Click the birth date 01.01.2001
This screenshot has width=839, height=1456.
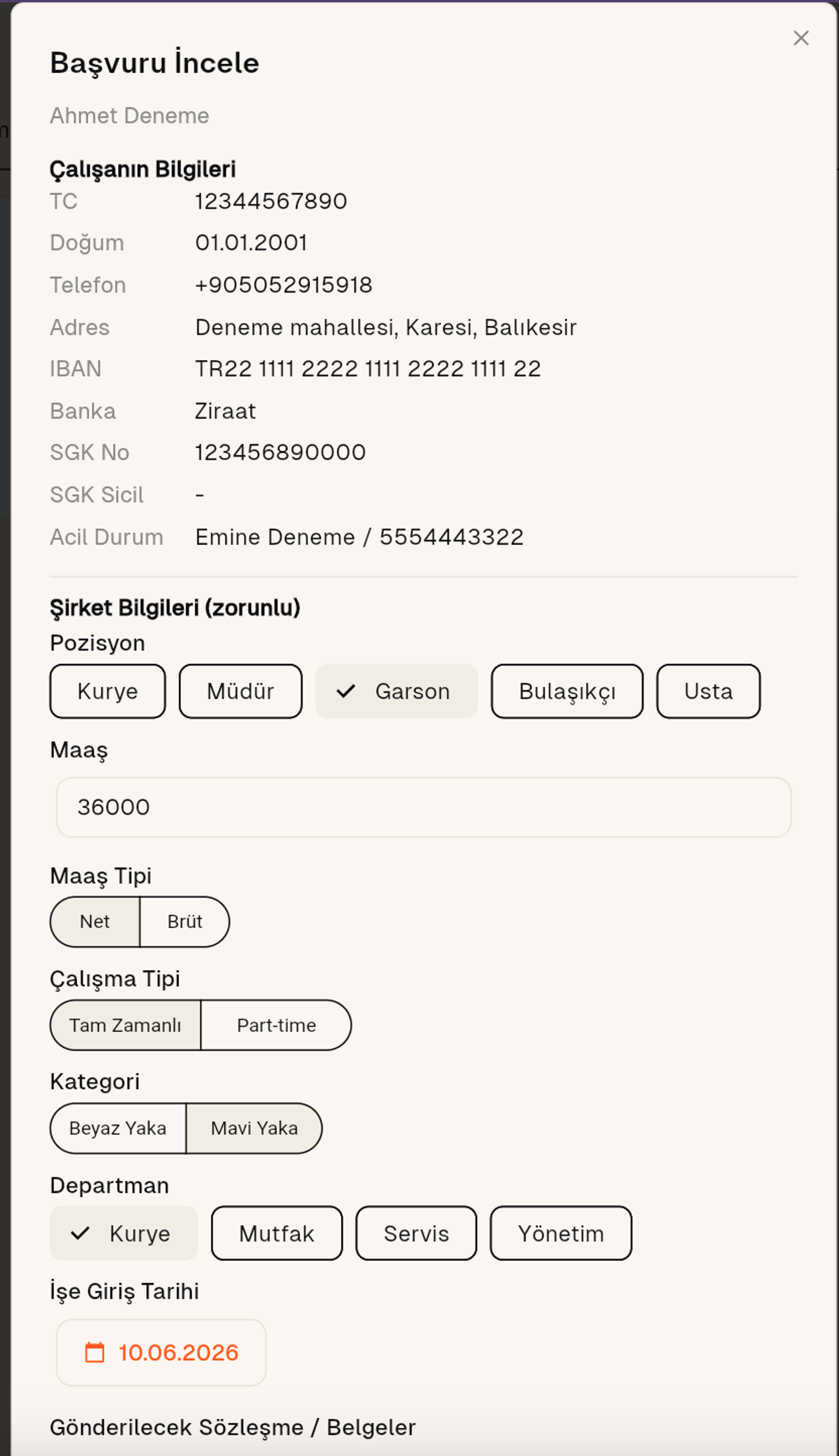click(251, 243)
